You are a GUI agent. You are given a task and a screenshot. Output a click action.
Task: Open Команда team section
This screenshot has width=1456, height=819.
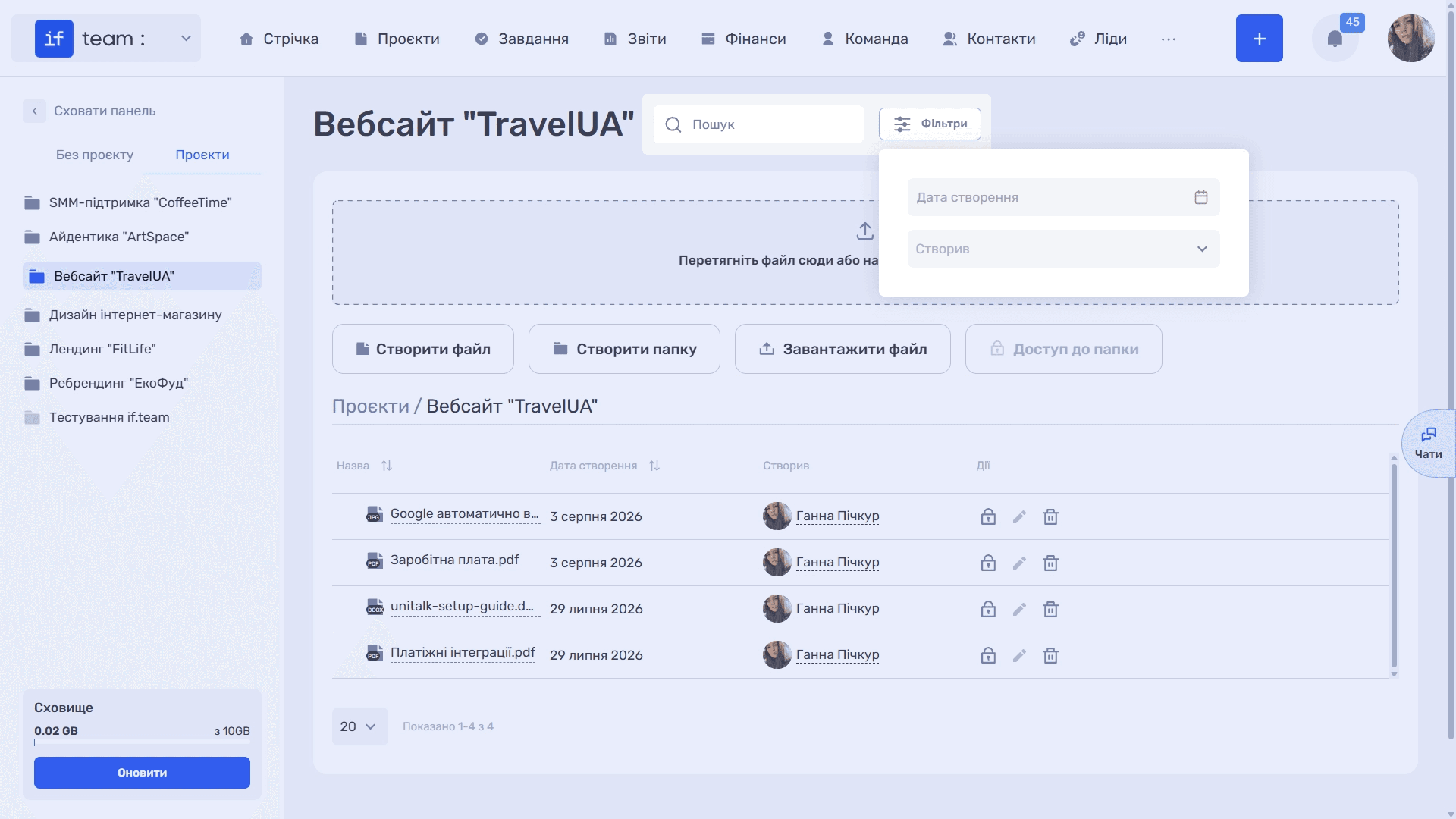click(864, 38)
